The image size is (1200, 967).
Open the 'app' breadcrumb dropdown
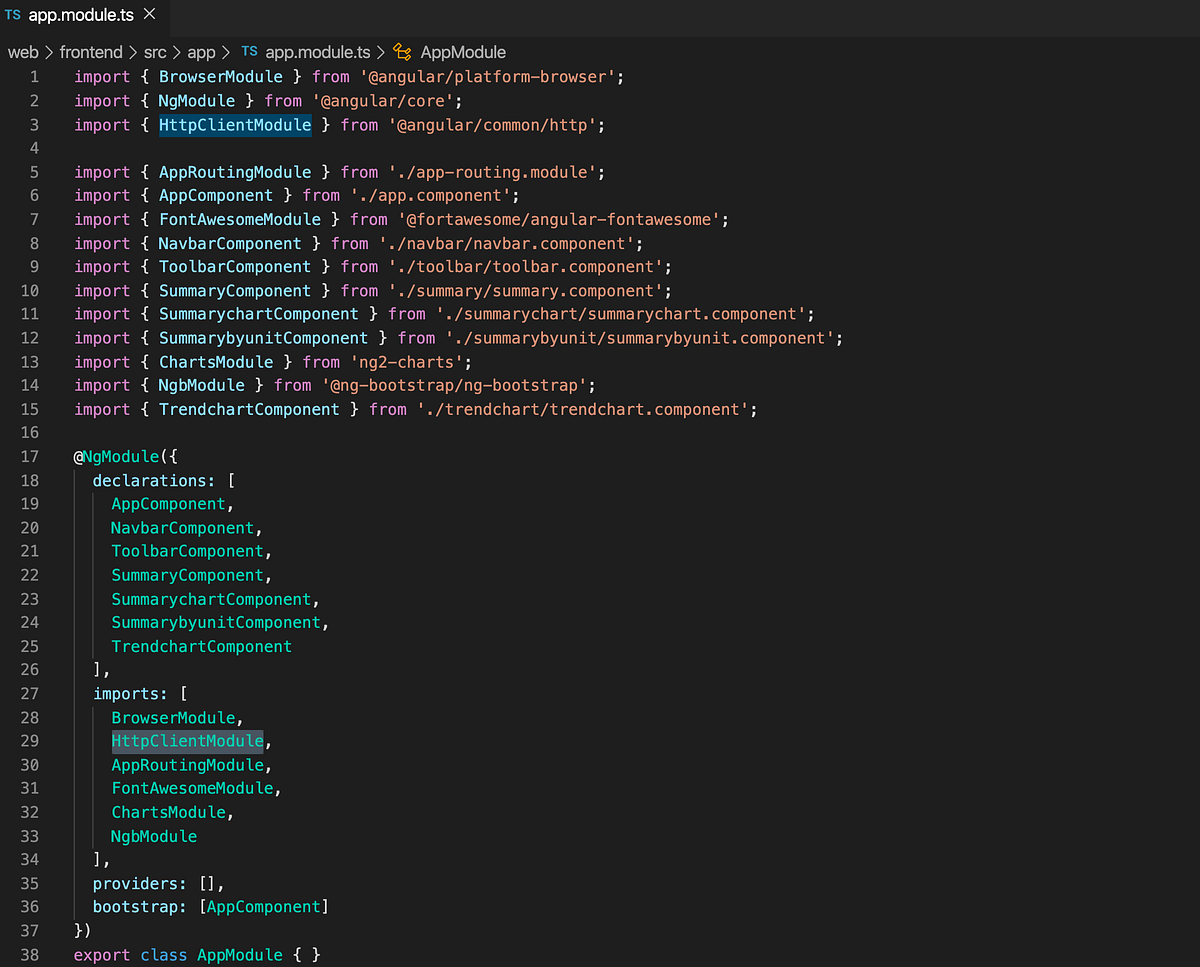click(x=202, y=51)
